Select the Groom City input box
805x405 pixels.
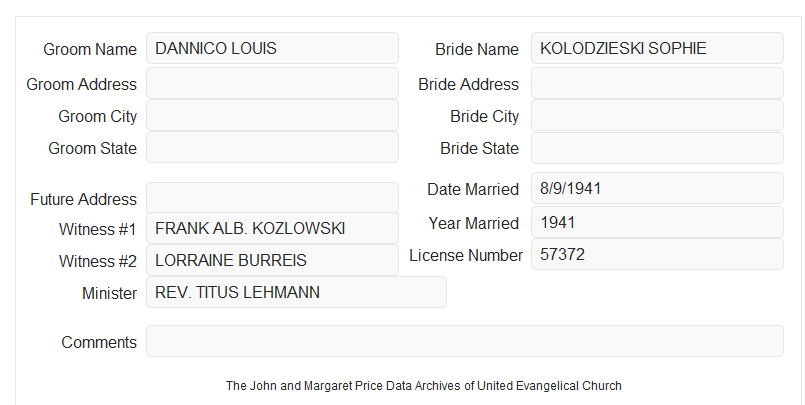tap(272, 115)
